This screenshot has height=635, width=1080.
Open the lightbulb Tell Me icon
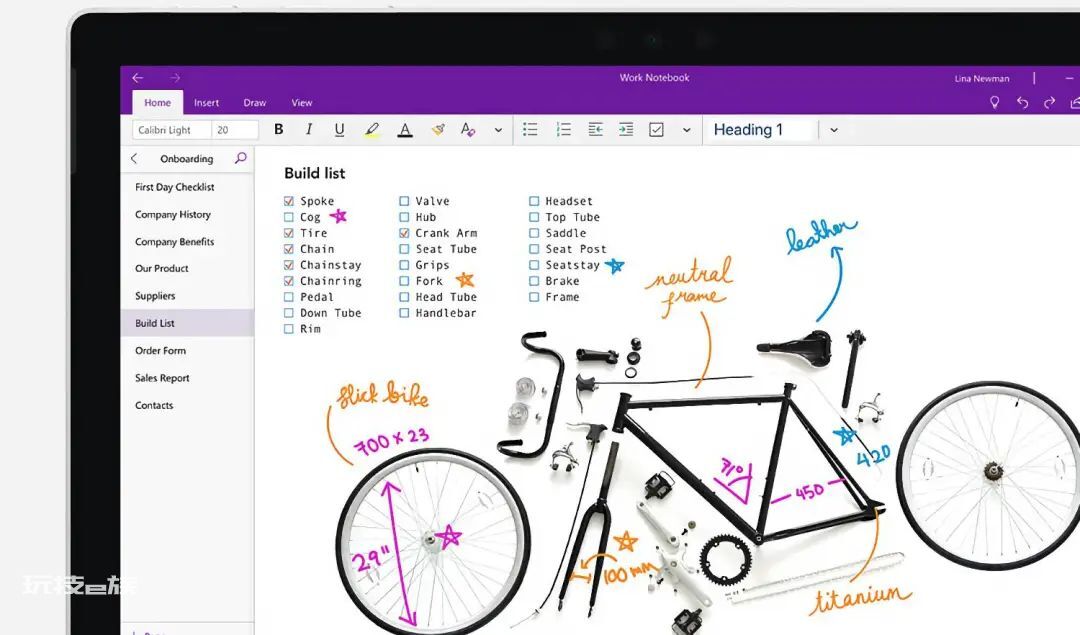(994, 103)
